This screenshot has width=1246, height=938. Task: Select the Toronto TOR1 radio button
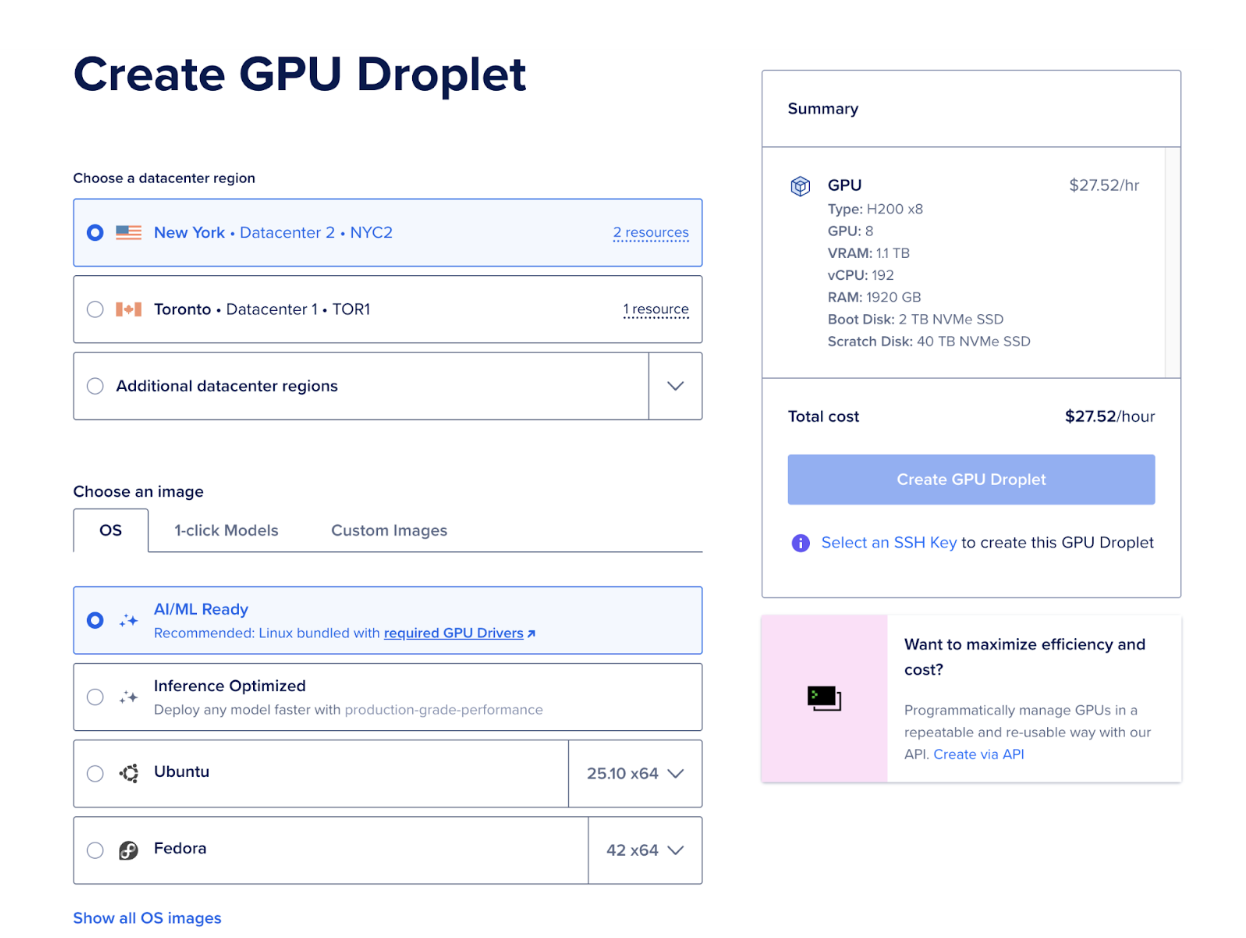(95, 310)
